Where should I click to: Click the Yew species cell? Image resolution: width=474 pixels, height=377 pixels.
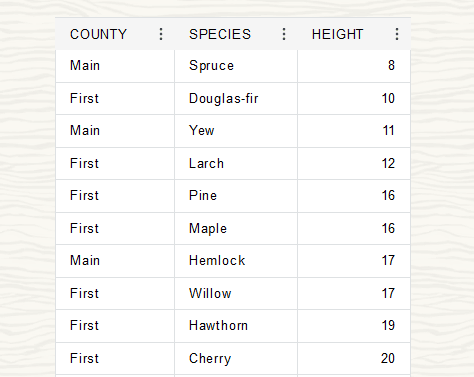[236, 131]
